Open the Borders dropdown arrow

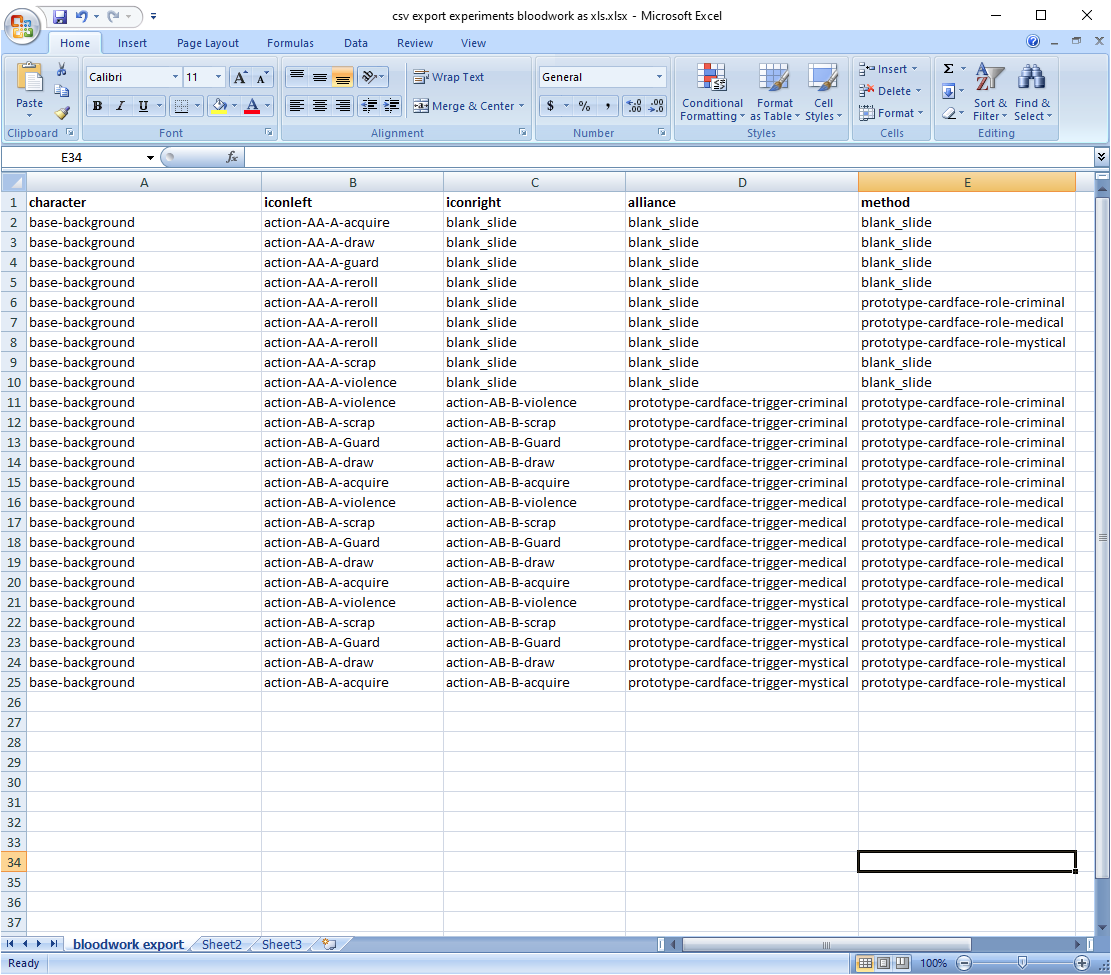click(197, 106)
